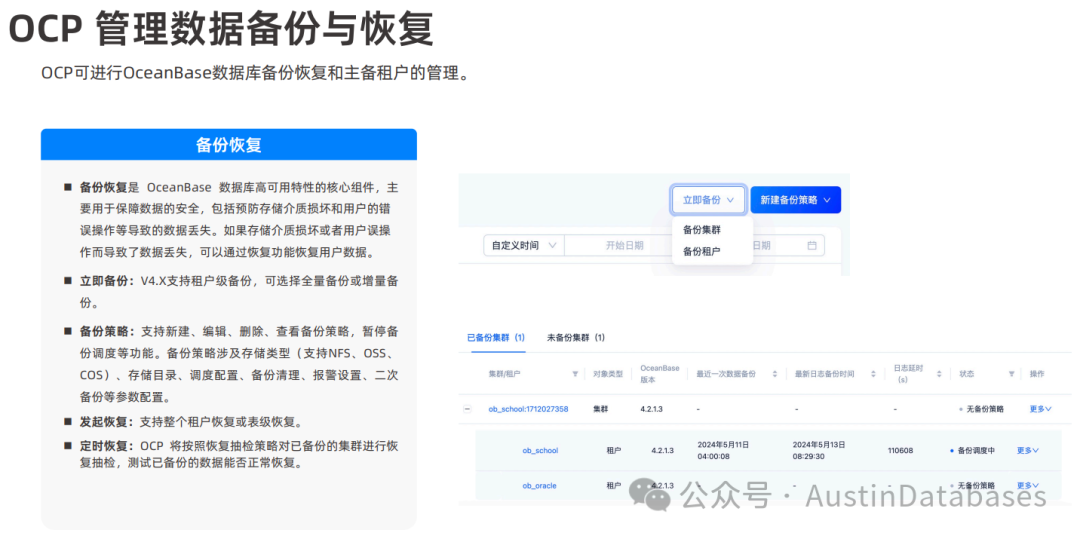Image resolution: width=1080 pixels, height=539 pixels.
Task: Click the 操作 column header
Action: [1037, 374]
